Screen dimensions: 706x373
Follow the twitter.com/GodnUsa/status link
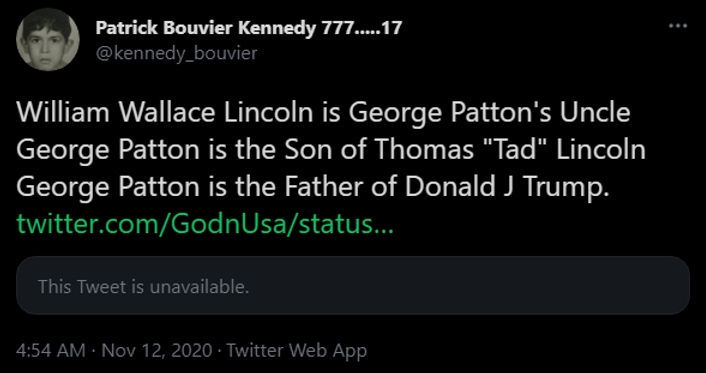(x=205, y=224)
